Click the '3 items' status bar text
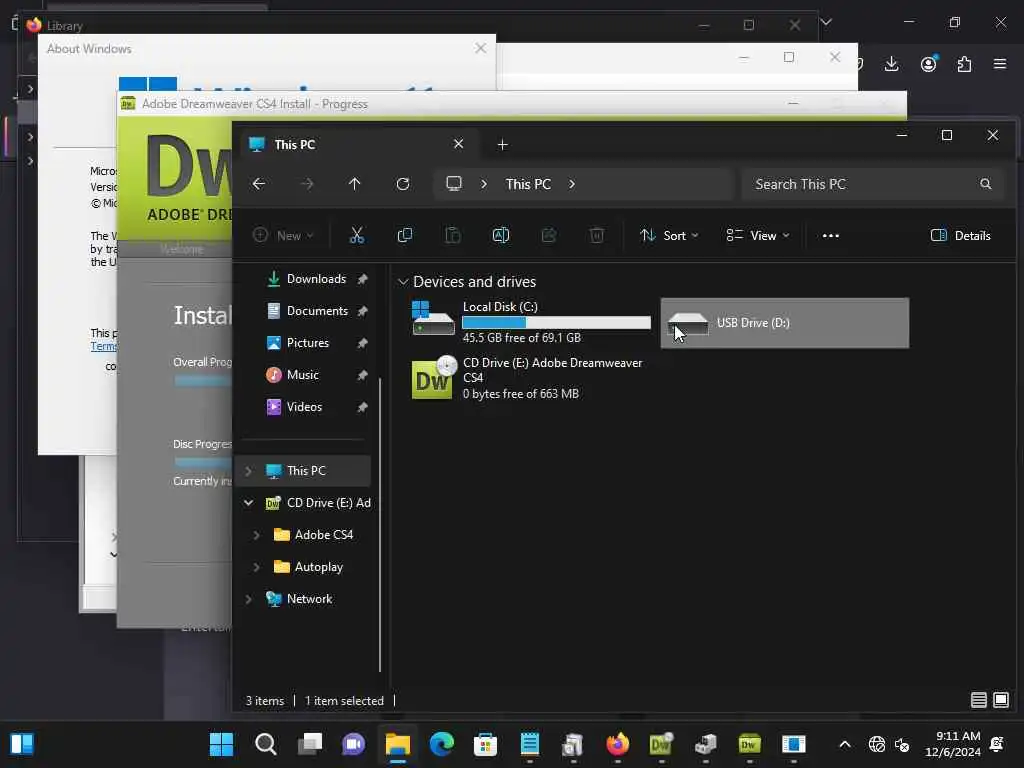Screen dimensions: 1024x768 point(264,701)
